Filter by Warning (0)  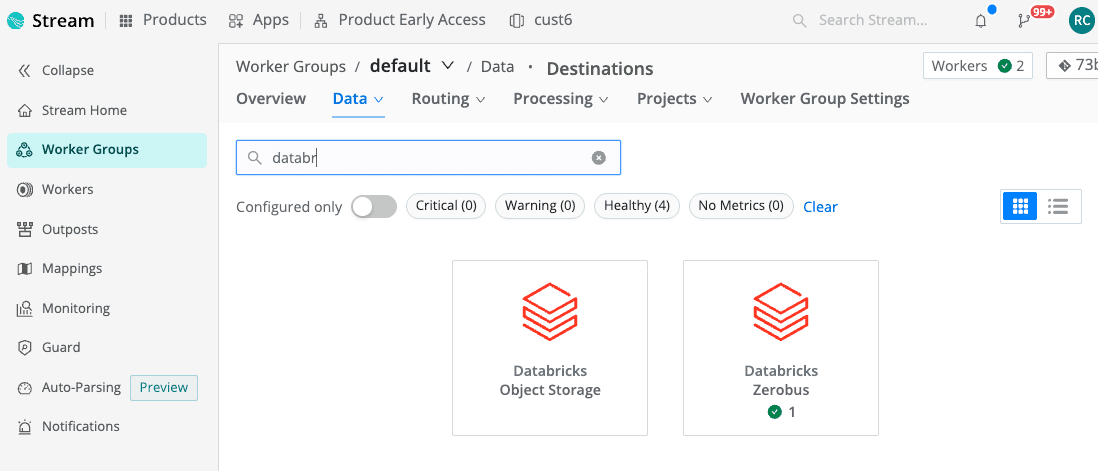point(540,206)
